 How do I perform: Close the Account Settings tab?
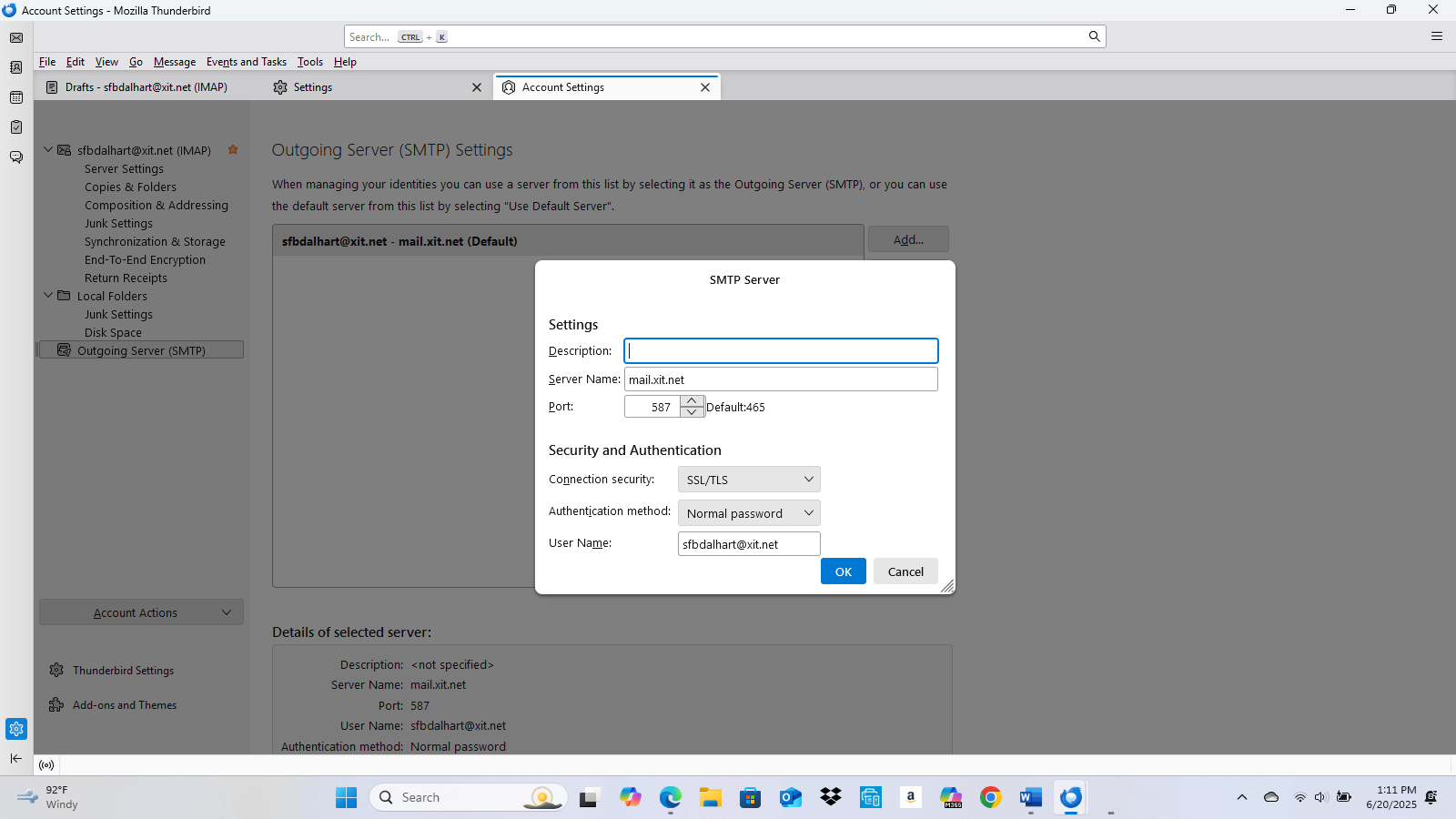pyautogui.click(x=705, y=87)
